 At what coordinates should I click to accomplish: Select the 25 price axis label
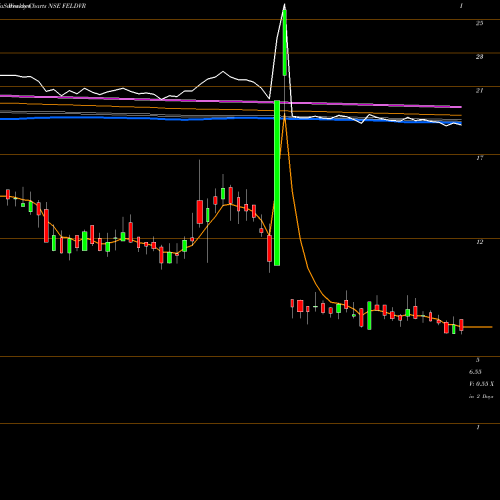click(479, 23)
